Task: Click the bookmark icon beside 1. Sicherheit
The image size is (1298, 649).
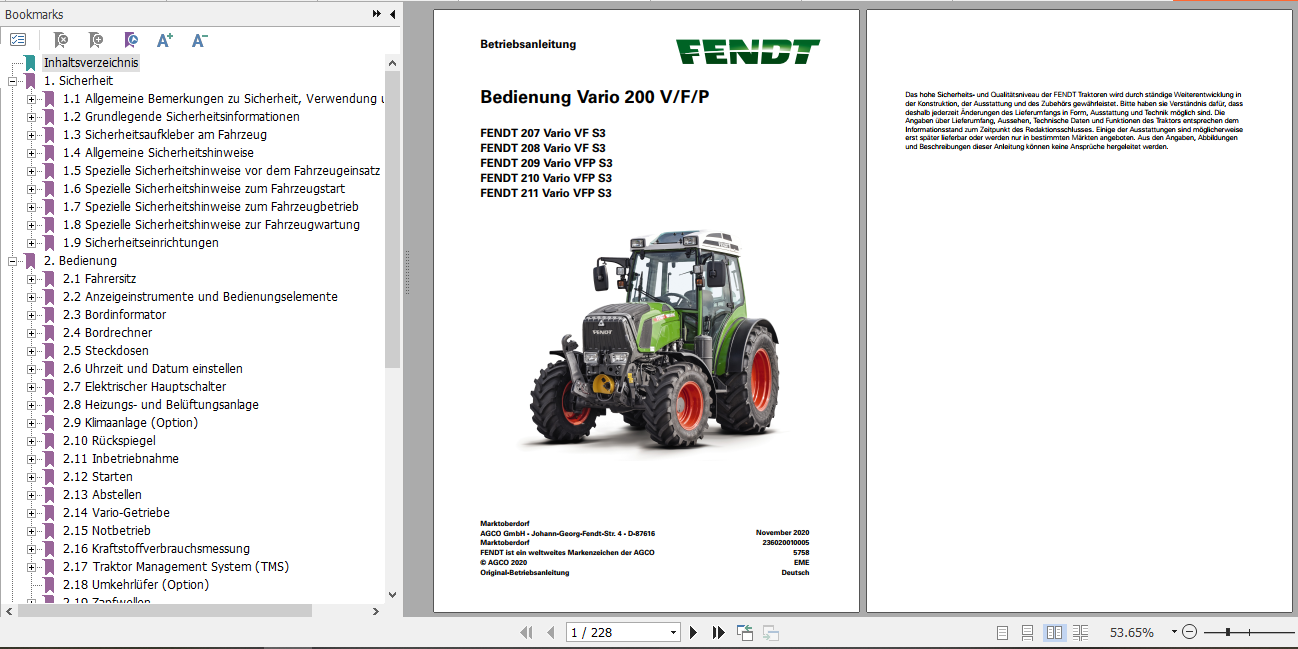Action: pos(31,81)
